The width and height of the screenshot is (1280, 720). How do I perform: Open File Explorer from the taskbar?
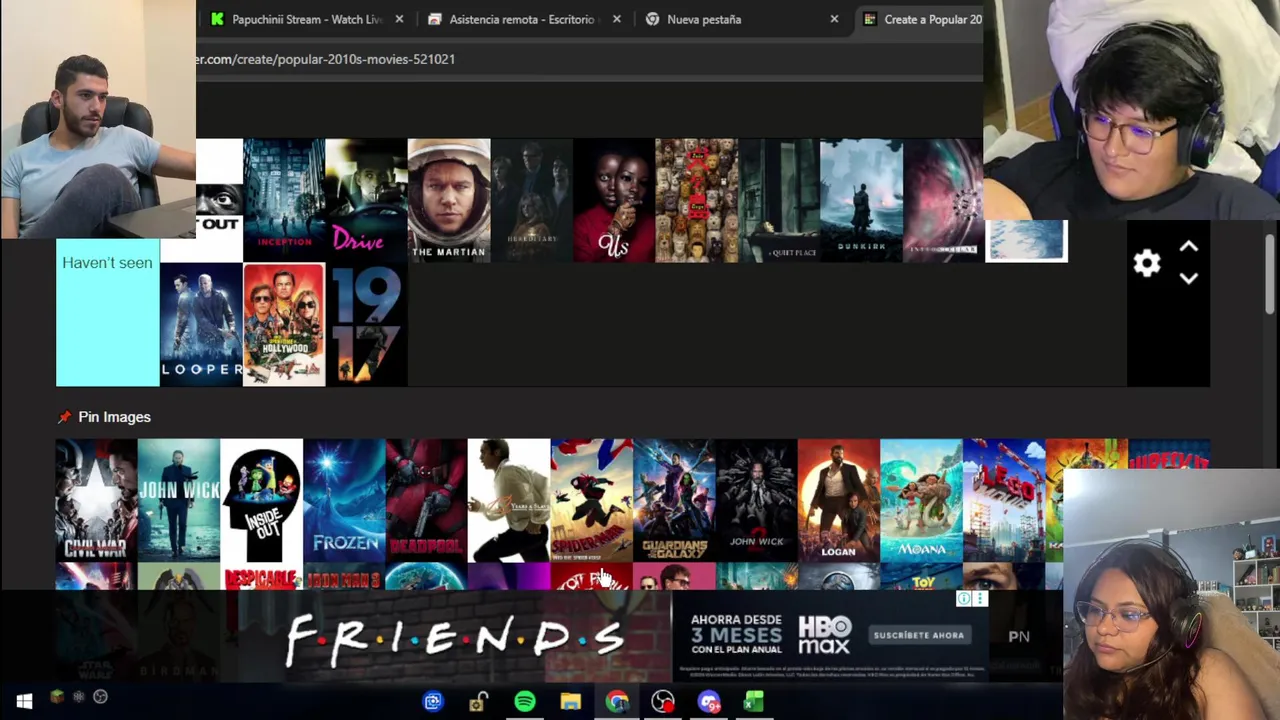pyautogui.click(x=570, y=701)
